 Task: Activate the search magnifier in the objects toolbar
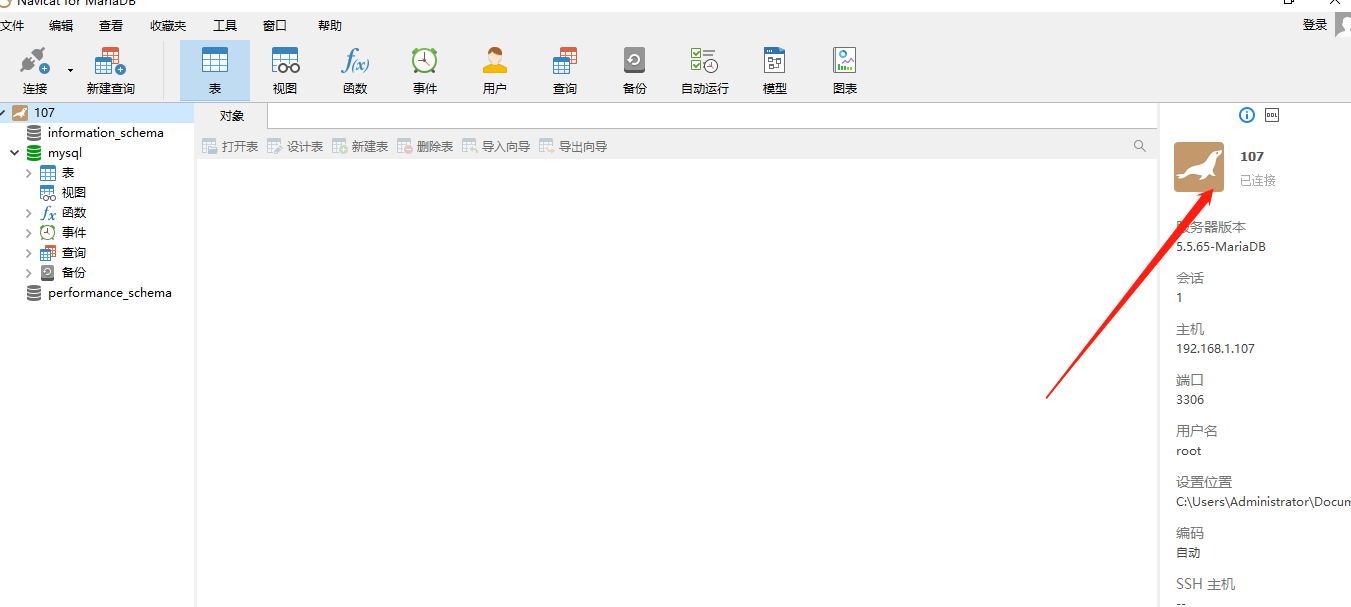tap(1139, 146)
